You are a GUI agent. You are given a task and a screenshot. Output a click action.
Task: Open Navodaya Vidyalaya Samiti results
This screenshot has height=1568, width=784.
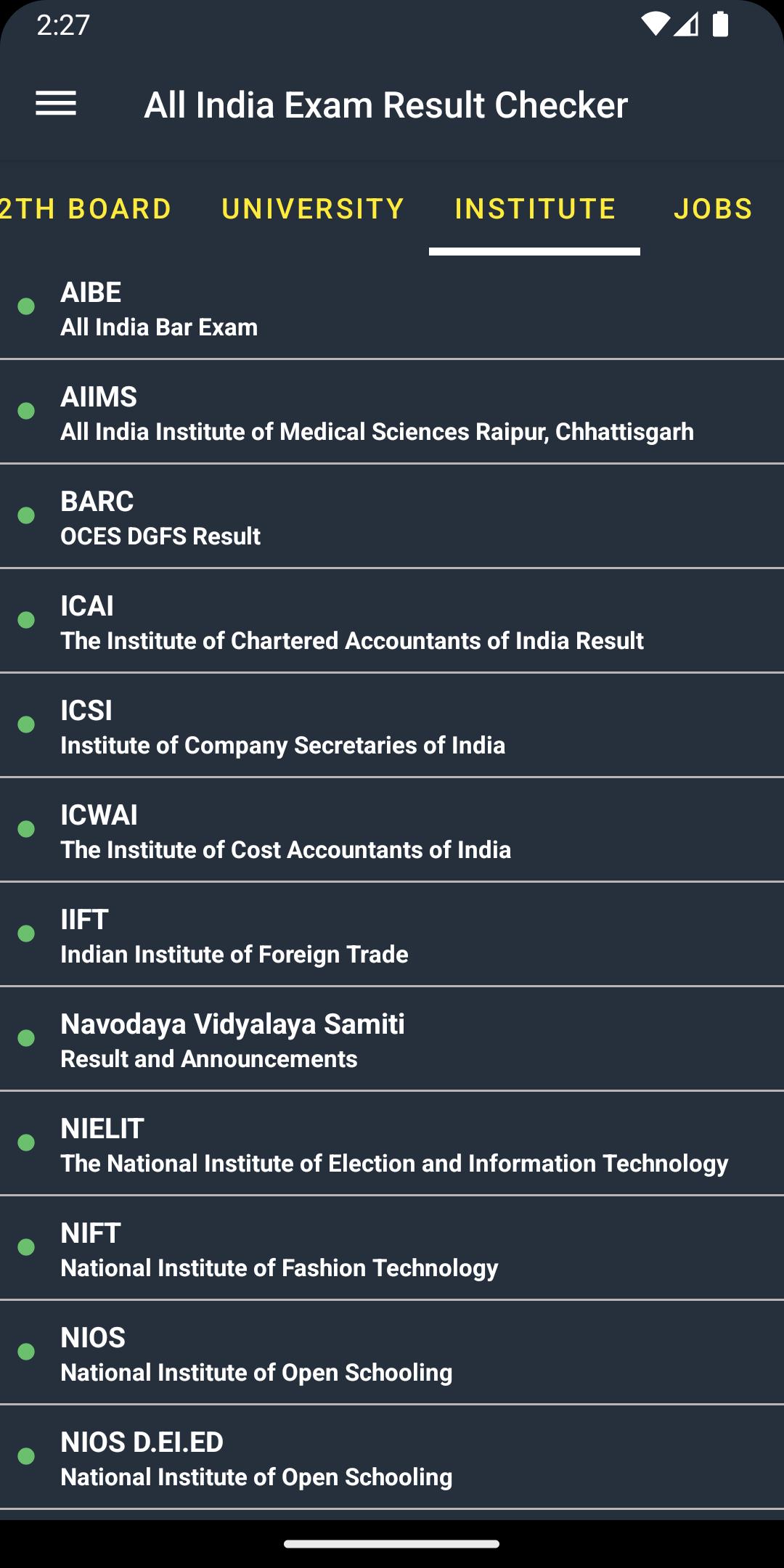392,1039
